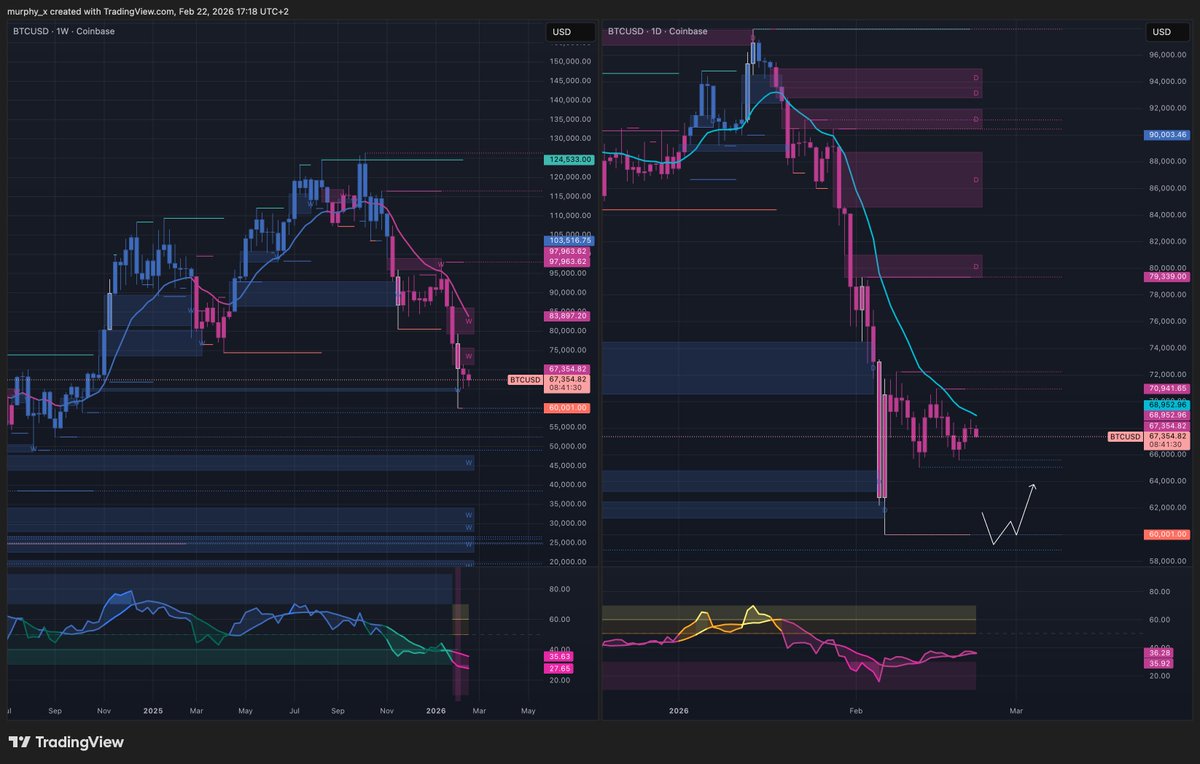Select the BTCUSD · 1W · Coinbase title

pos(63,32)
